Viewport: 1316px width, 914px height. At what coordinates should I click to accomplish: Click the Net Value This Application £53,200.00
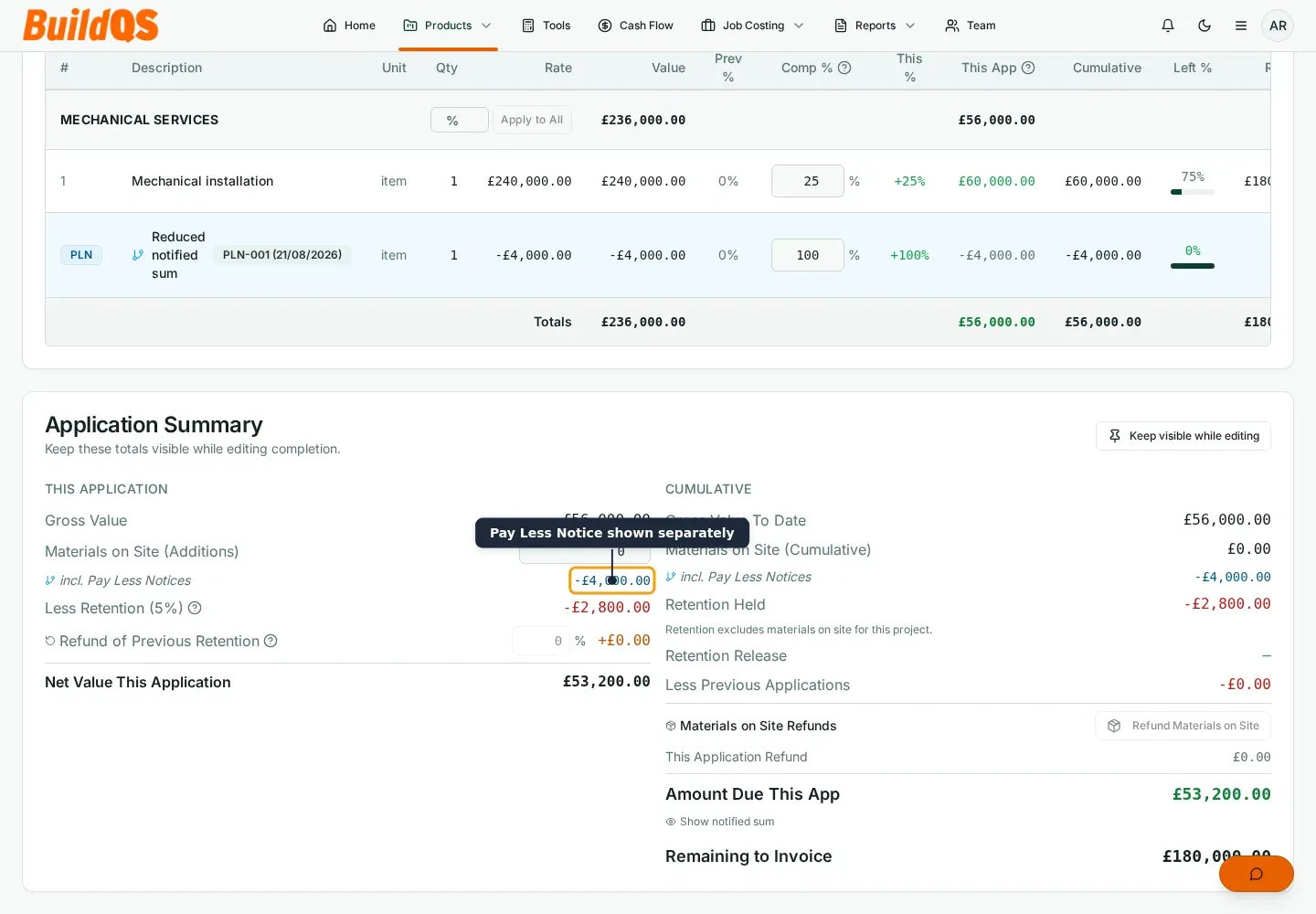(x=607, y=682)
